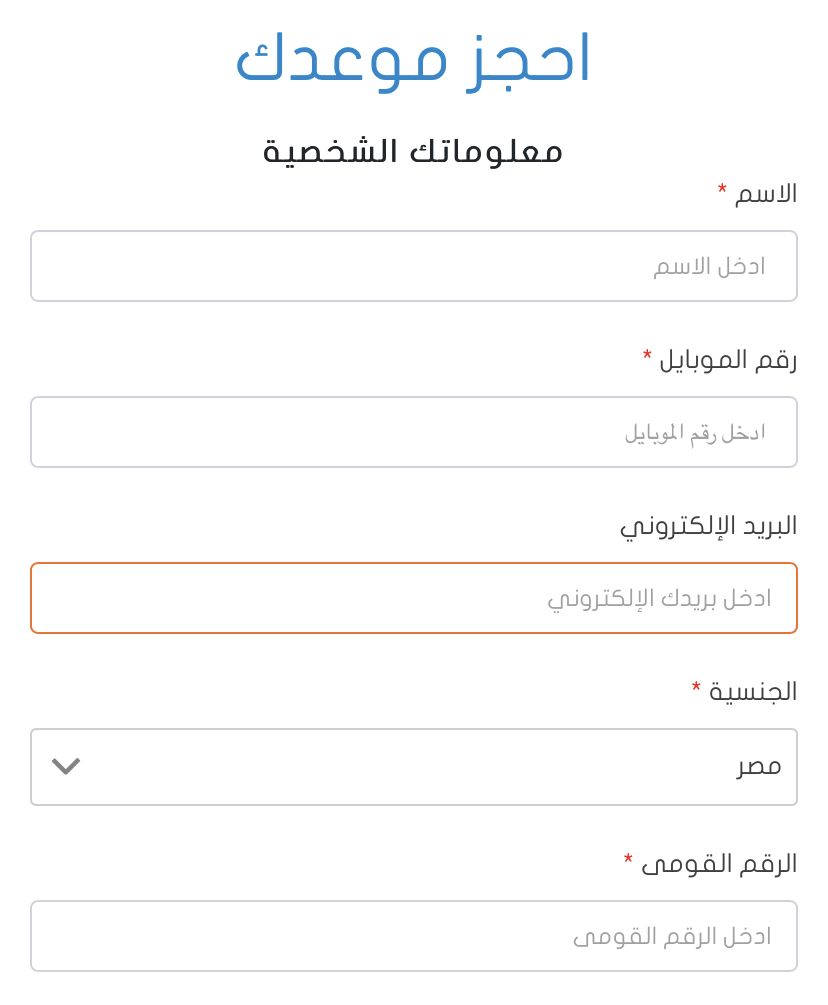
Task: Open the الجنسية nationality dropdown
Action: click(x=414, y=767)
